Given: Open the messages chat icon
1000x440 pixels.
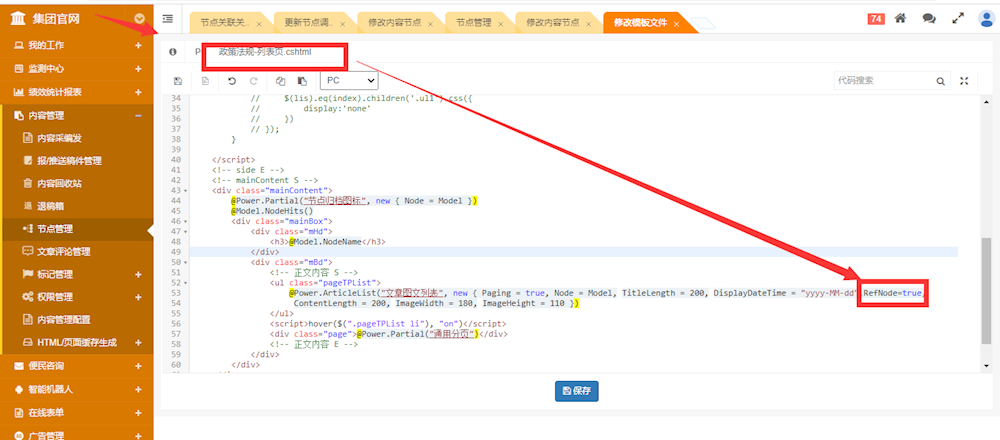Looking at the screenshot, I should pos(929,18).
